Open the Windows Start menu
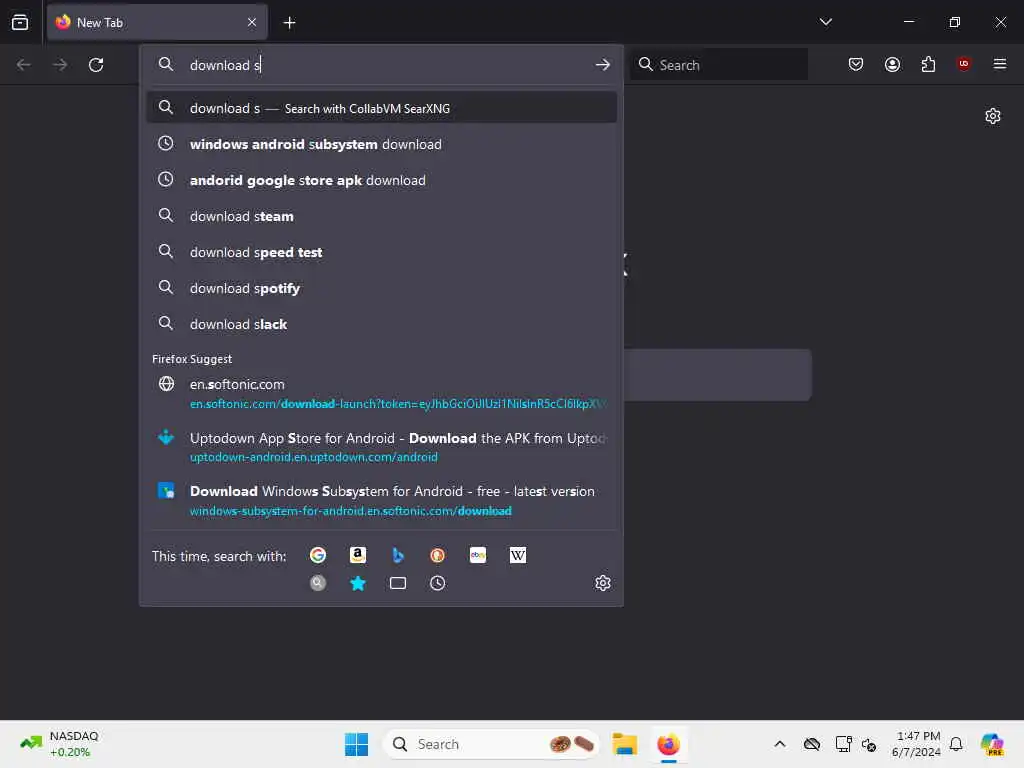Screen dimensions: 1024x768 point(356,744)
